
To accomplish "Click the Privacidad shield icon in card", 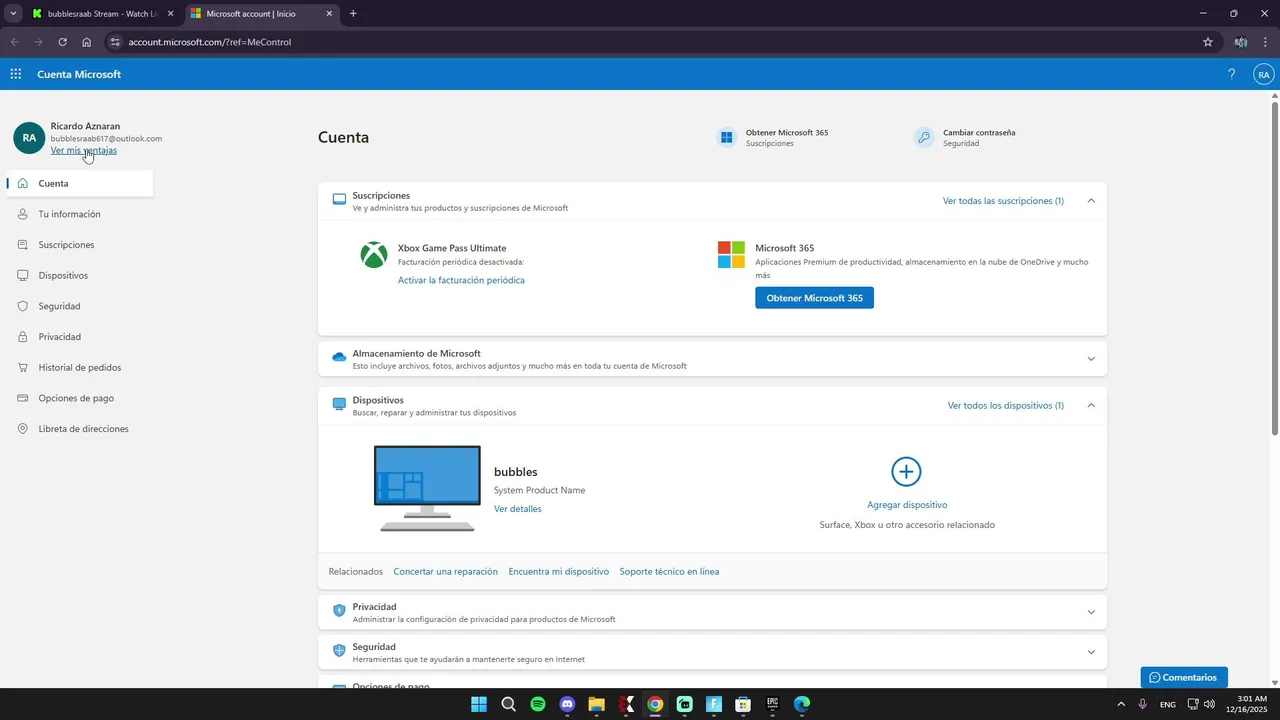I will tap(339, 610).
